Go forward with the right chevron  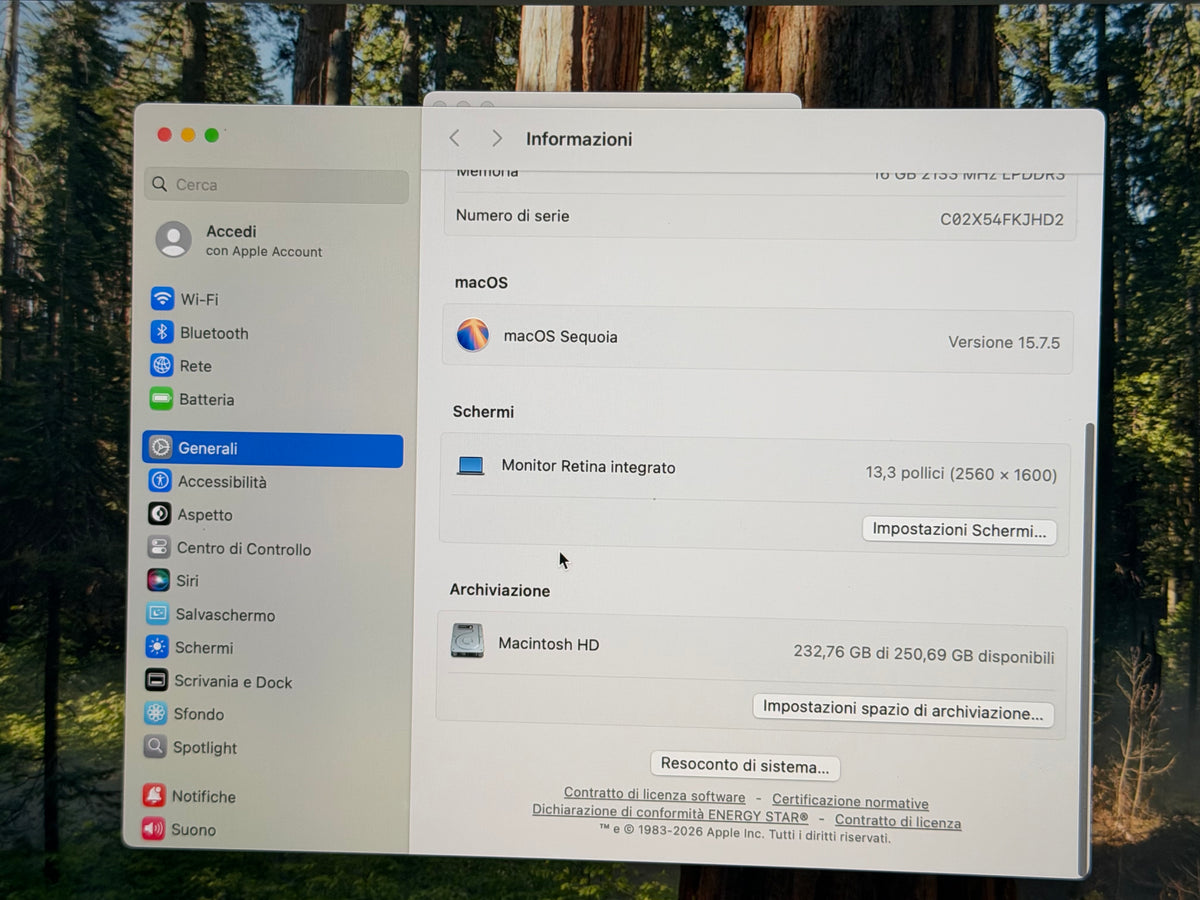[496, 138]
